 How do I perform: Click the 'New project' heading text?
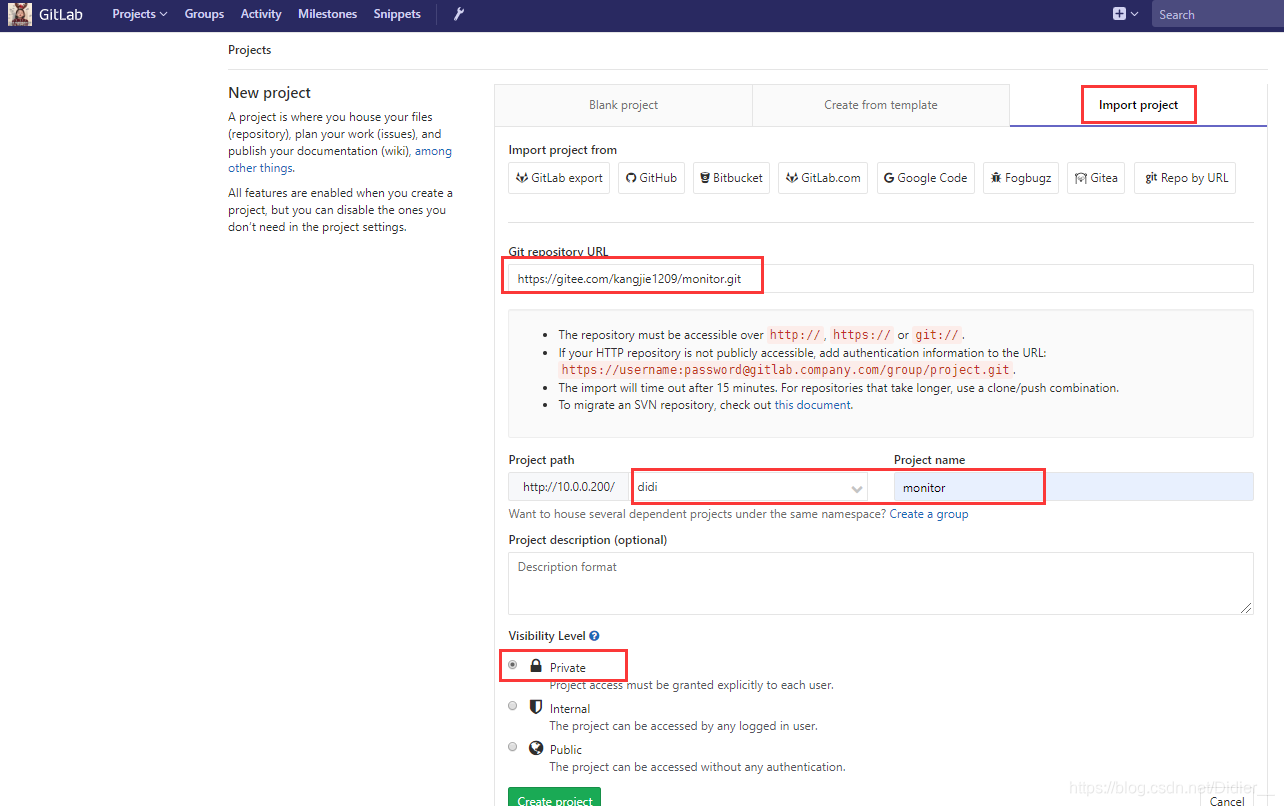(270, 93)
